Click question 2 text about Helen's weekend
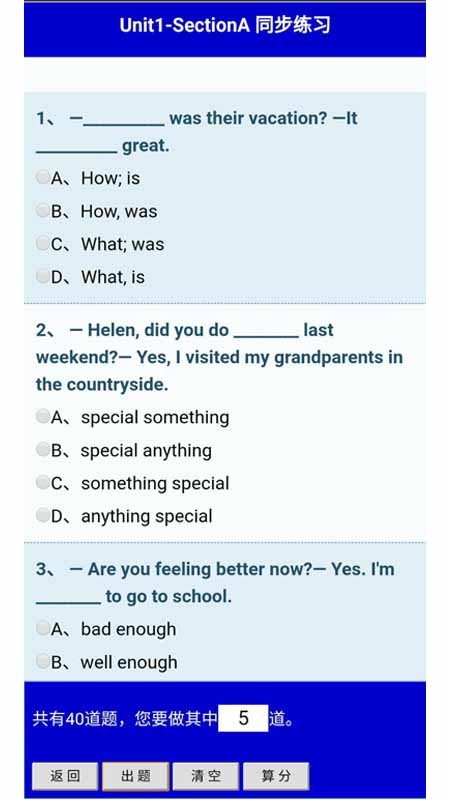The width and height of the screenshot is (450, 800). (219, 357)
